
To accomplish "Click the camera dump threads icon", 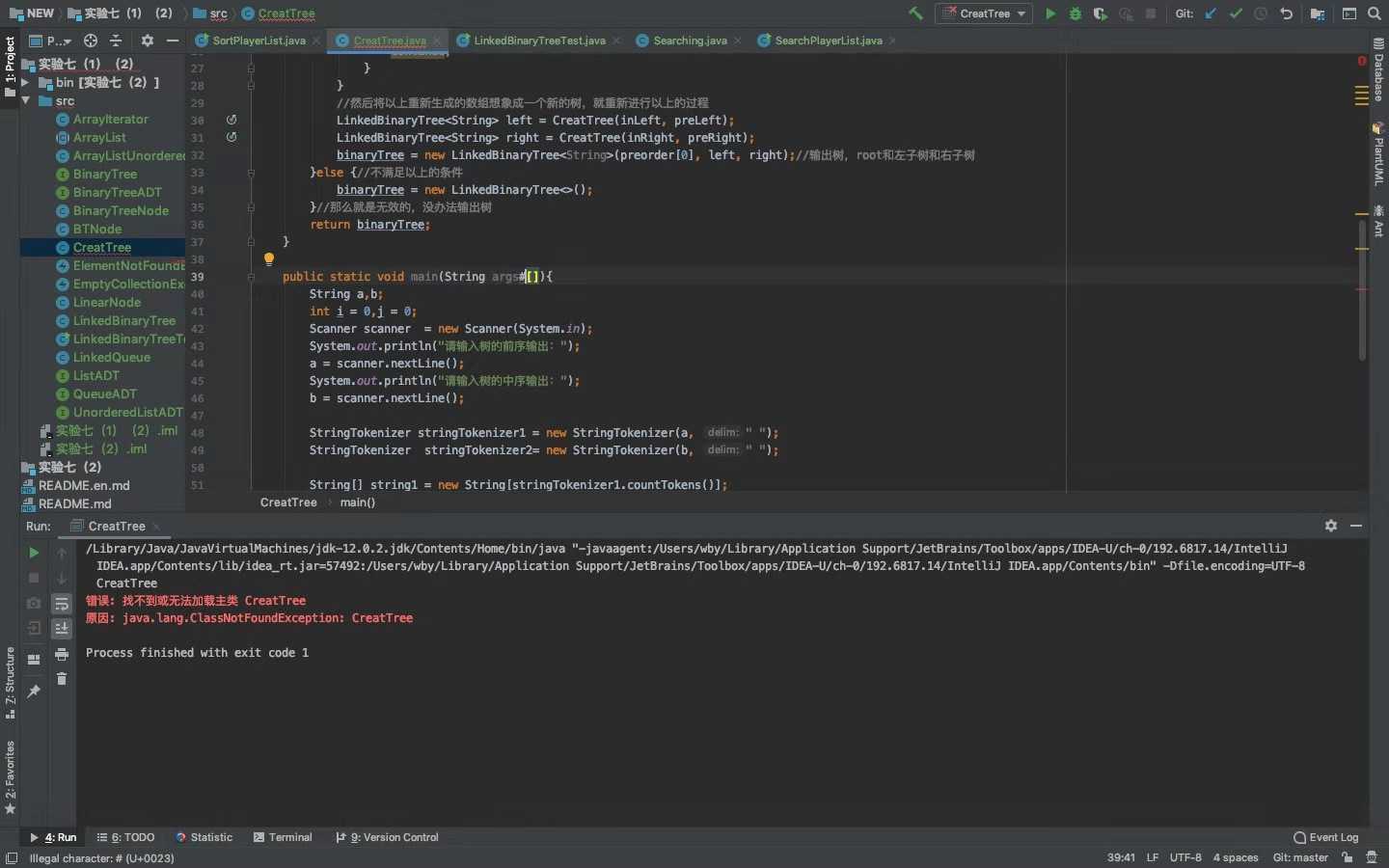I will pyautogui.click(x=34, y=603).
